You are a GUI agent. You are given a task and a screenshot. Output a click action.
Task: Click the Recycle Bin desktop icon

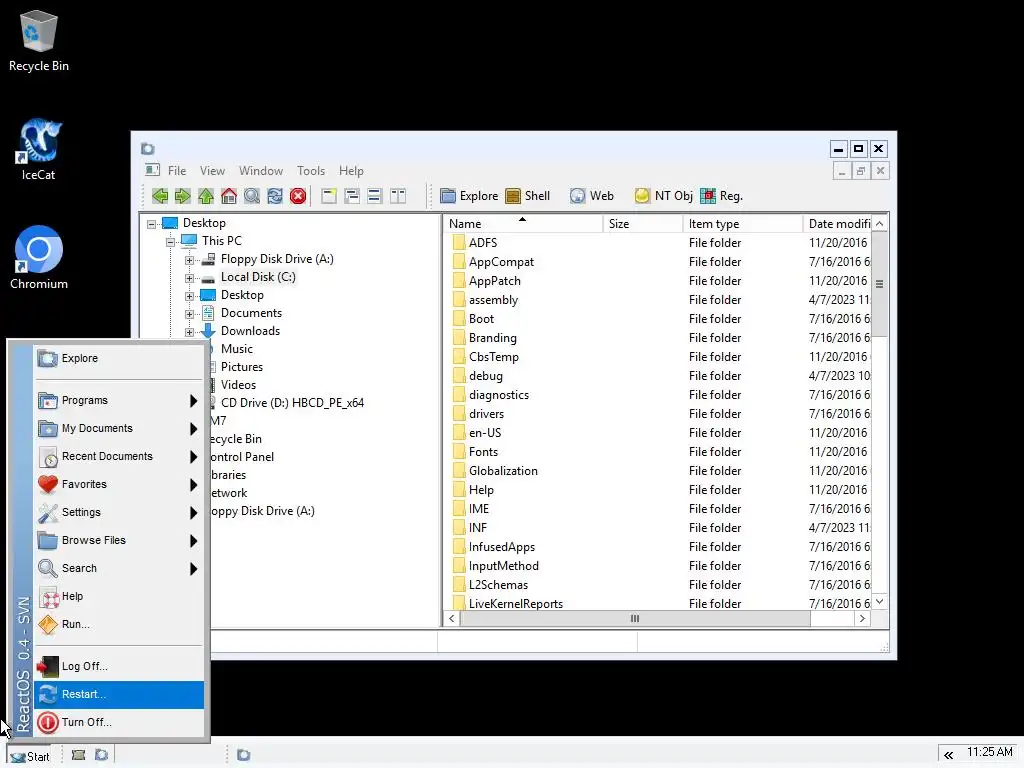(x=39, y=41)
